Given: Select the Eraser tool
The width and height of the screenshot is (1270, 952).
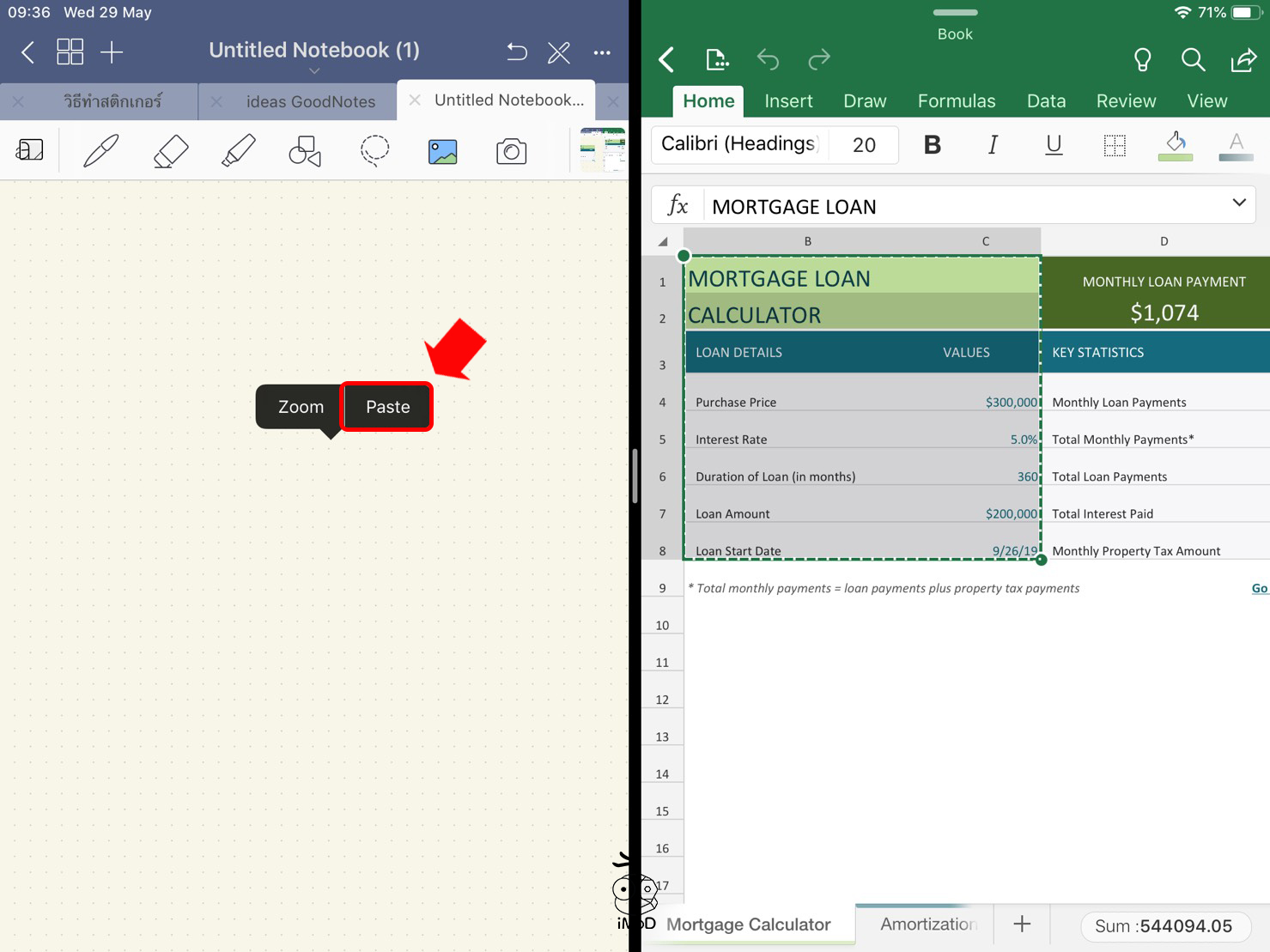Looking at the screenshot, I should click(x=170, y=151).
